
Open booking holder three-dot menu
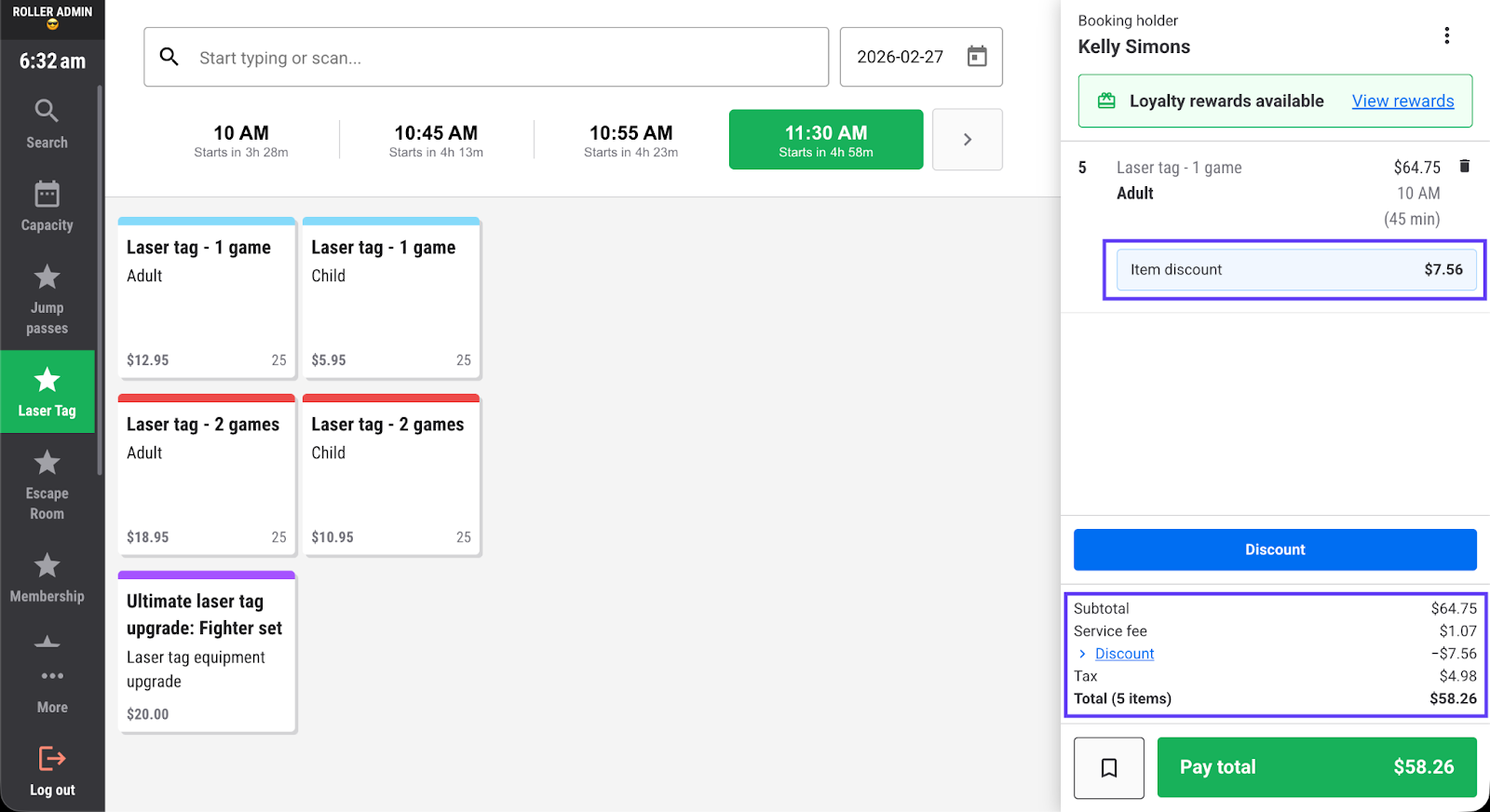pyautogui.click(x=1446, y=35)
